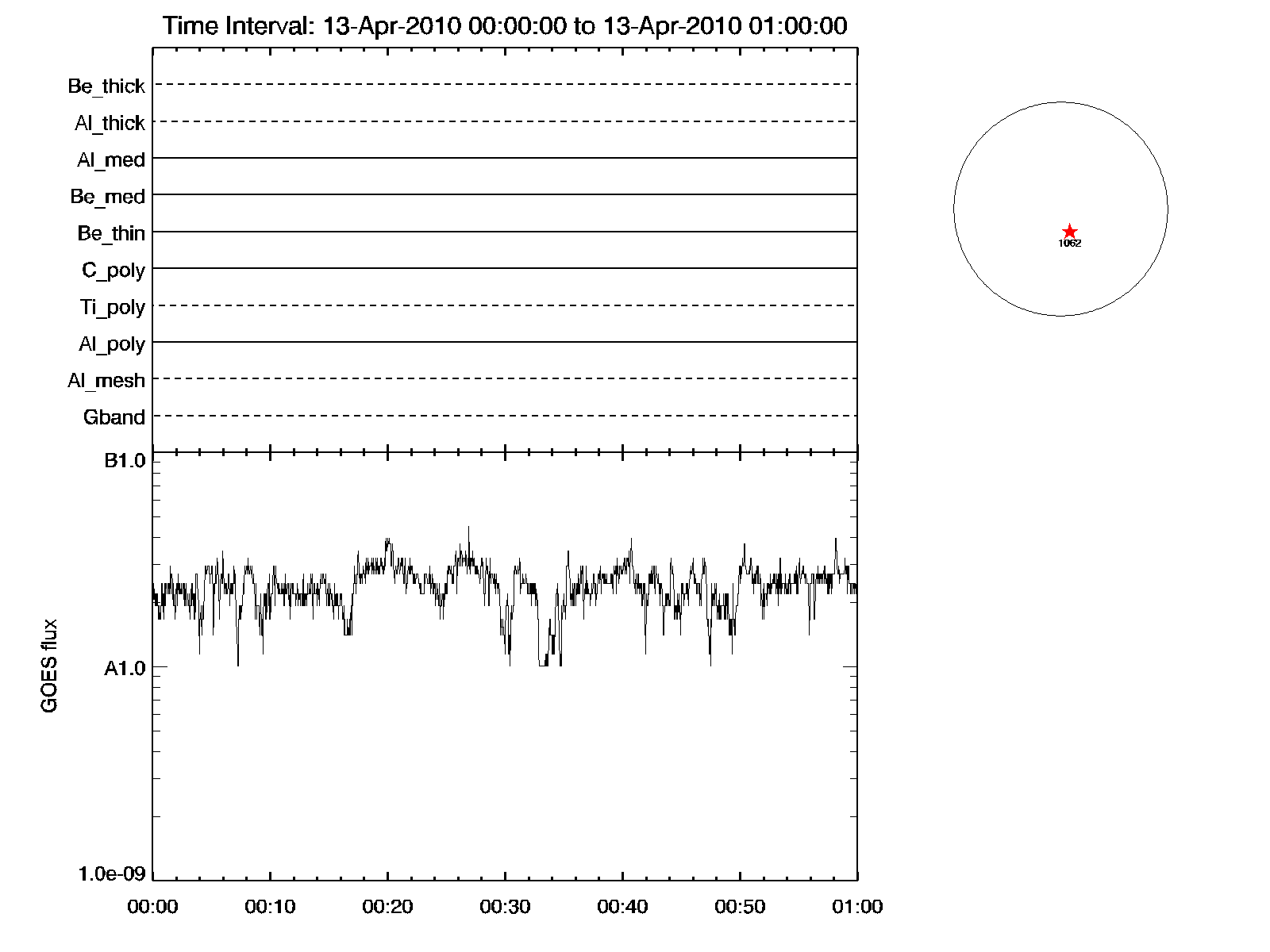Image resolution: width=1270 pixels, height=952 pixels.
Task: Click the Al_med filter row label
Action: click(110, 160)
